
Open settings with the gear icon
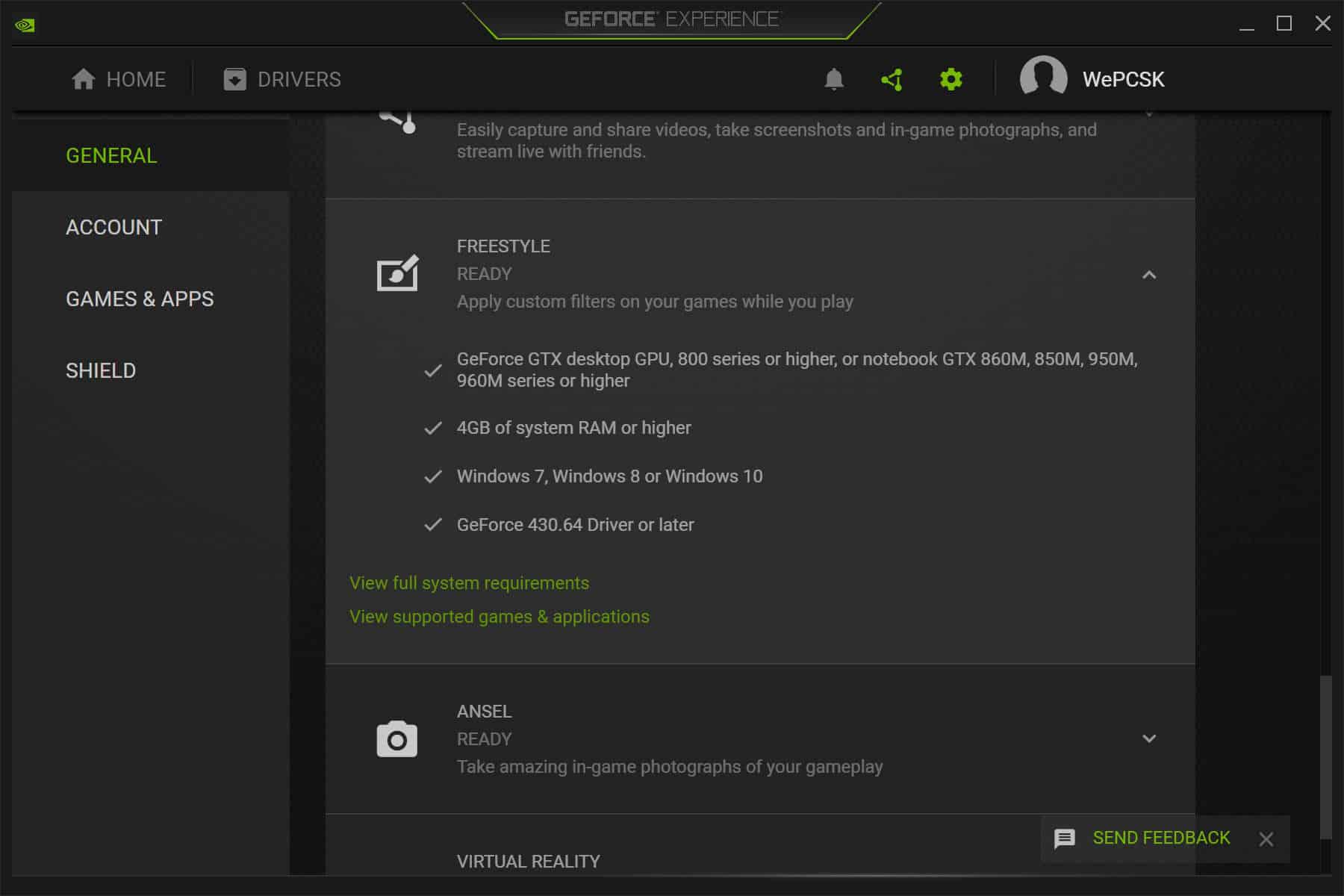click(951, 79)
